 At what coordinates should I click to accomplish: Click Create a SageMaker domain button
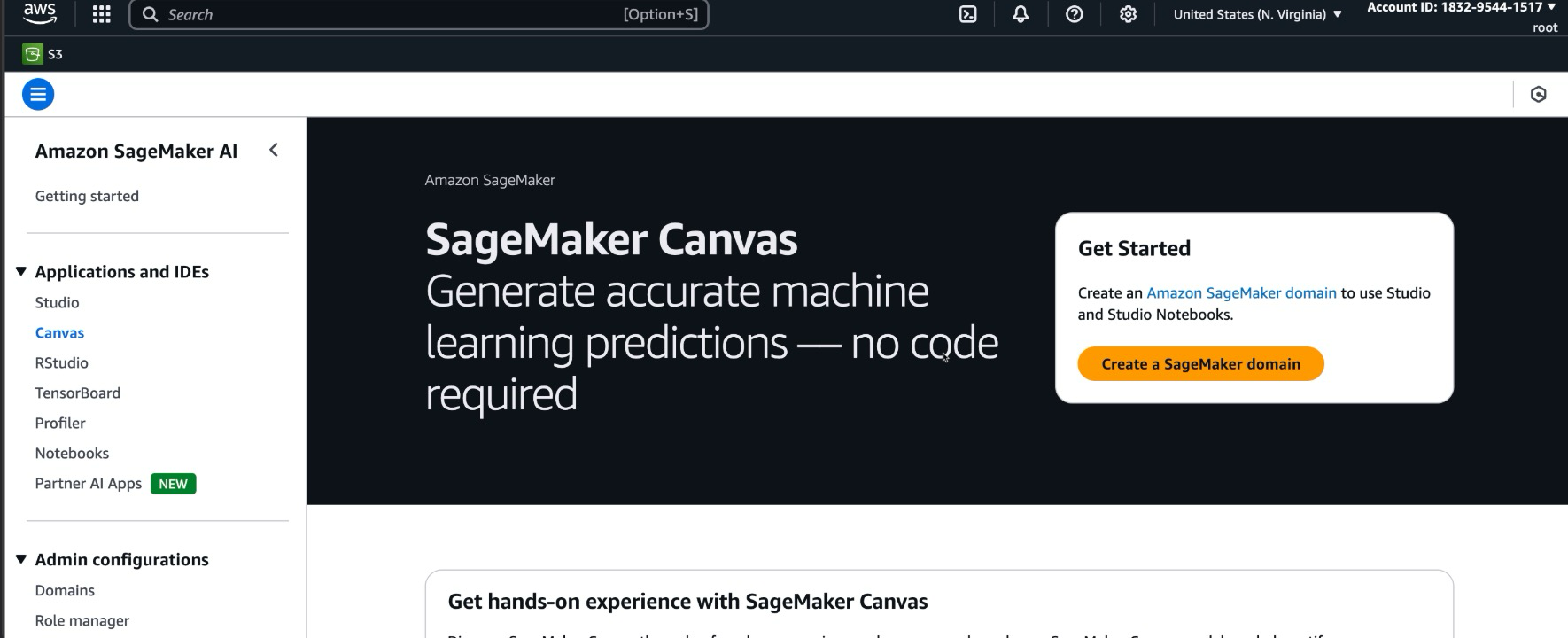tap(1200, 364)
